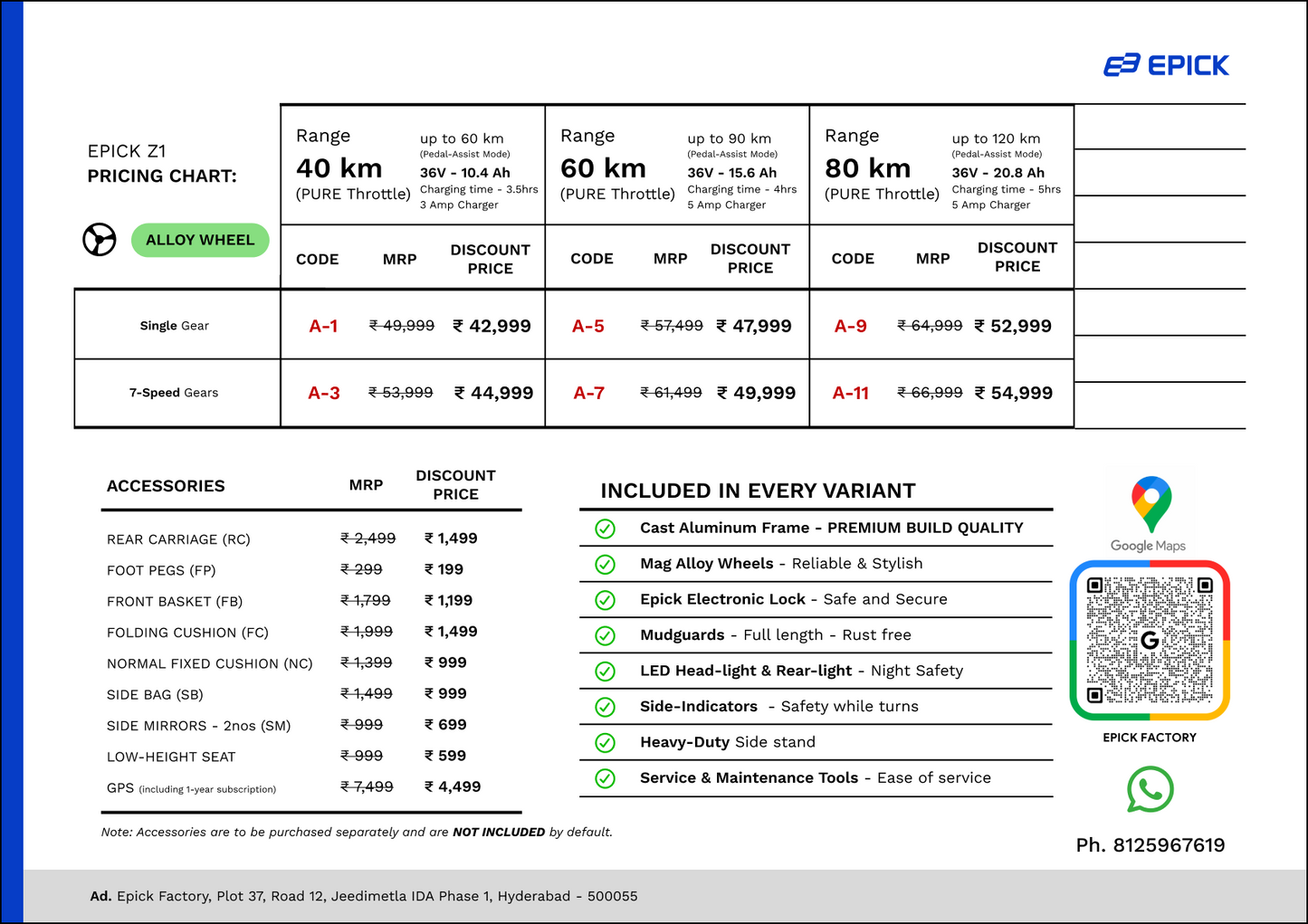Click the 60 km Range column header
Screen dimensions: 1308x924
click(677, 166)
